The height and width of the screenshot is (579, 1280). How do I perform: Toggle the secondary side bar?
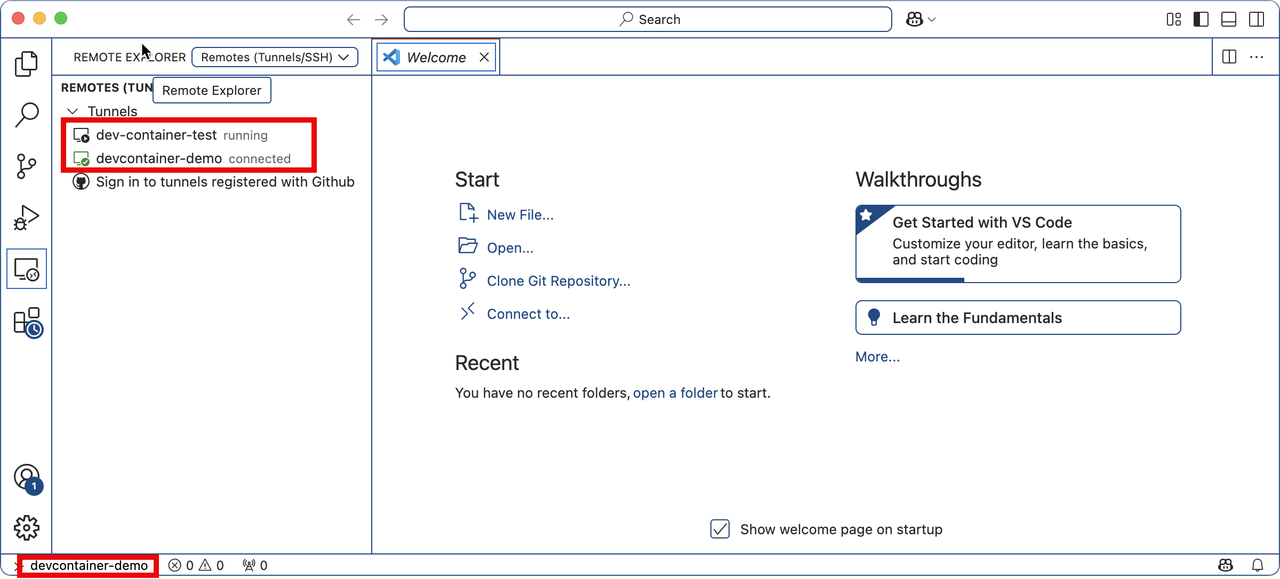pos(1256,19)
